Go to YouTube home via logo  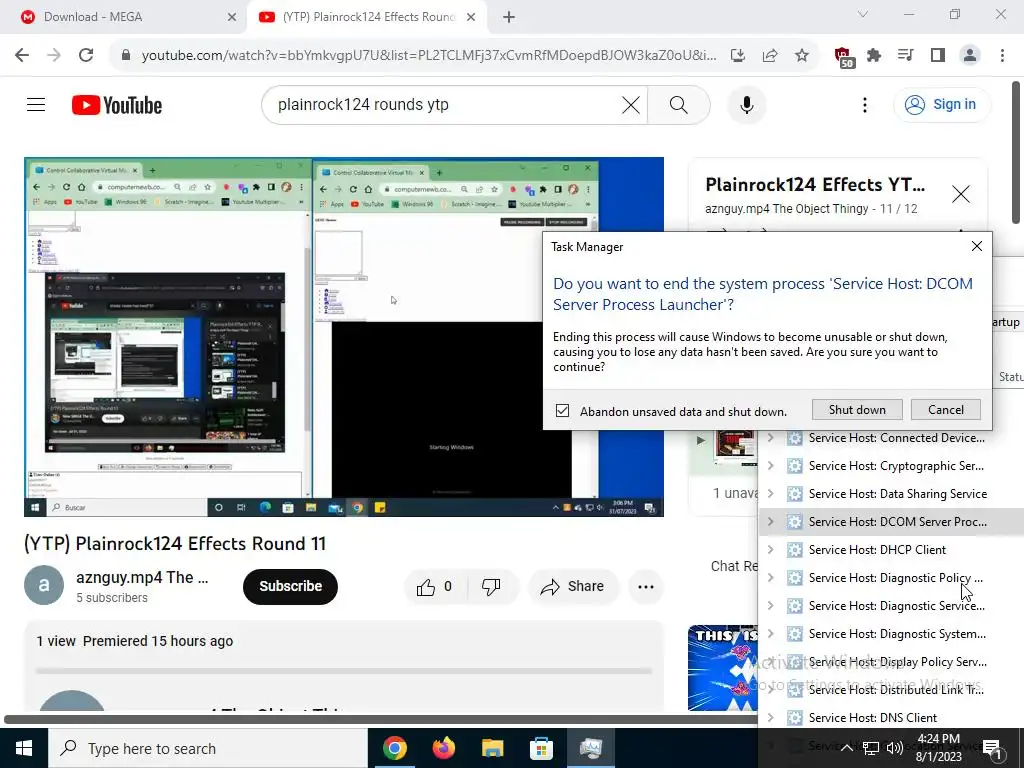point(117,105)
